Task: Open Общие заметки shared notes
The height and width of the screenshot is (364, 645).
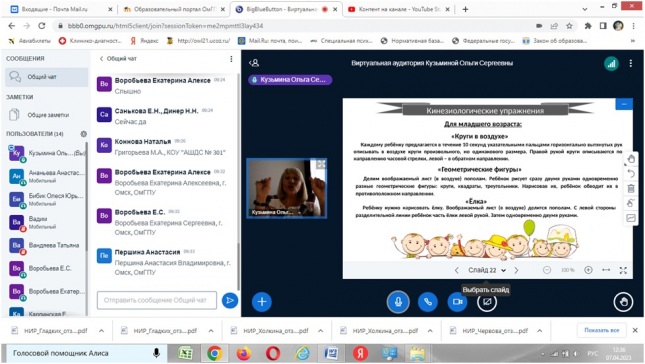Action: 46,115
